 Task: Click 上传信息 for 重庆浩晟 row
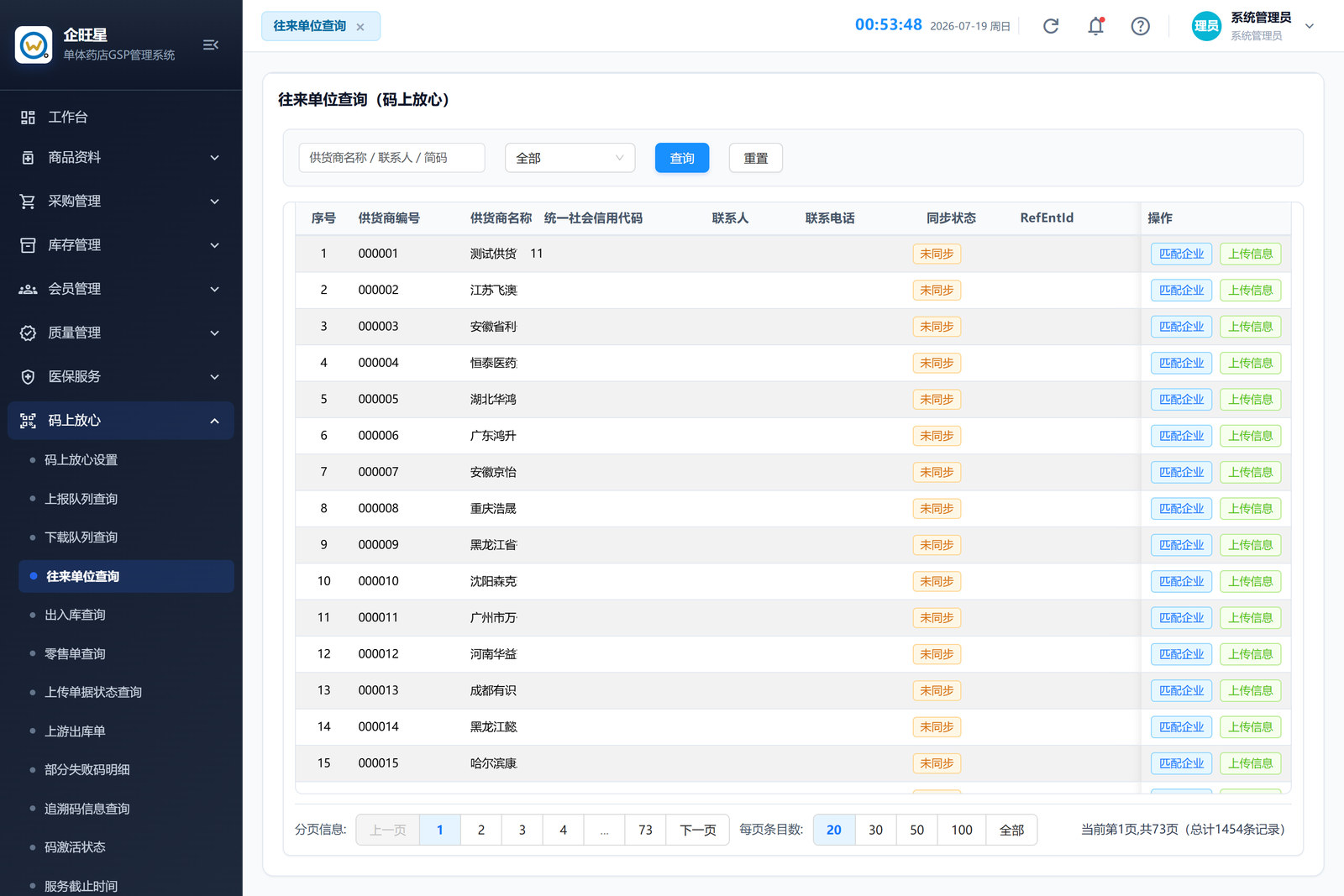click(1250, 509)
